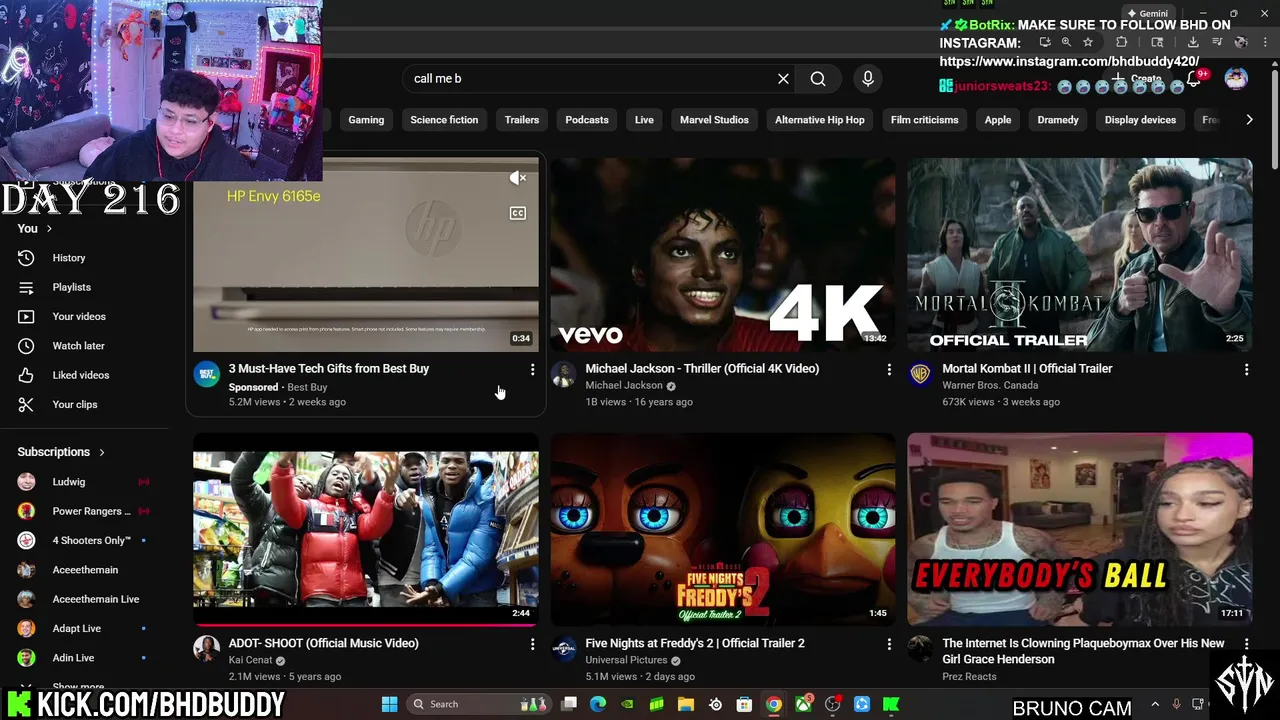1280x720 pixels.
Task: Open the Prez Reacts channel link
Action: coord(969,677)
